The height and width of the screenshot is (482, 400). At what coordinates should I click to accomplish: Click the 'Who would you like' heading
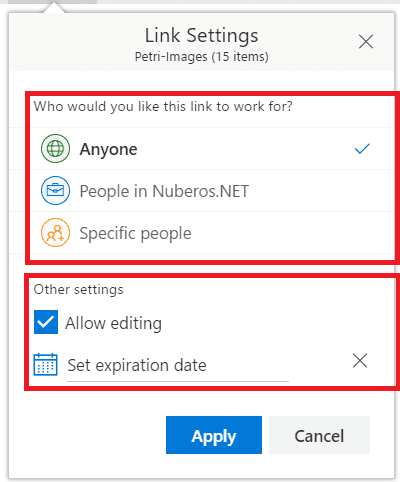(x=163, y=107)
